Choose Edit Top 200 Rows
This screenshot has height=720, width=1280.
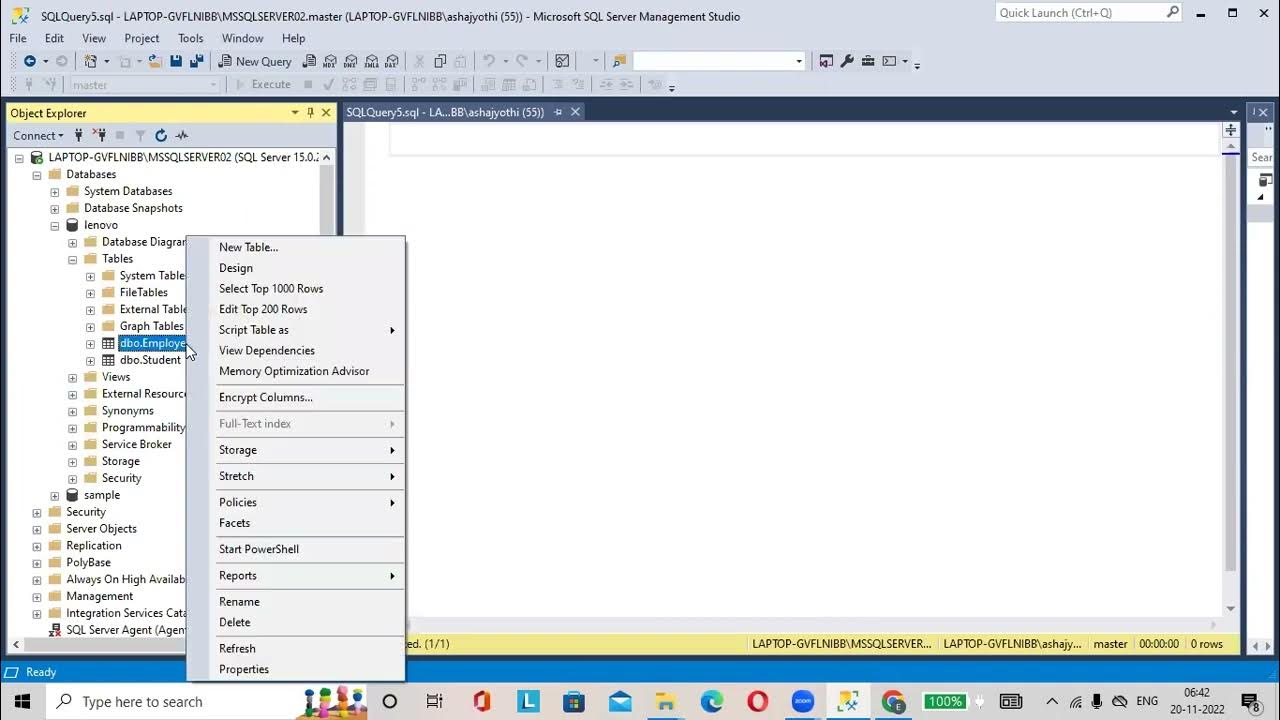295,309
